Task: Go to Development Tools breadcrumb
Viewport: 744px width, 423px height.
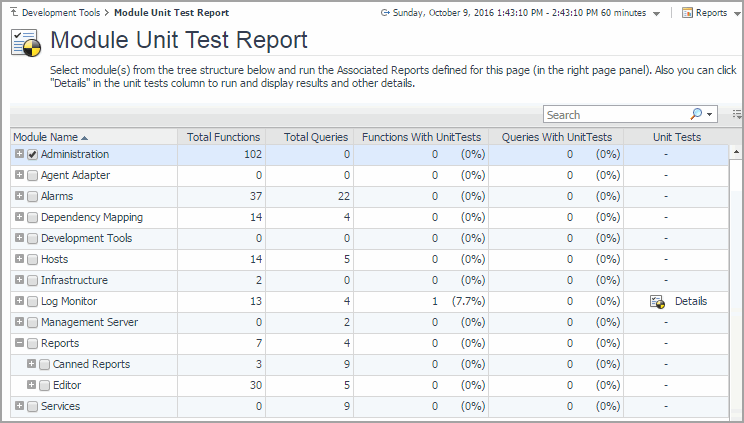Action: [61, 12]
